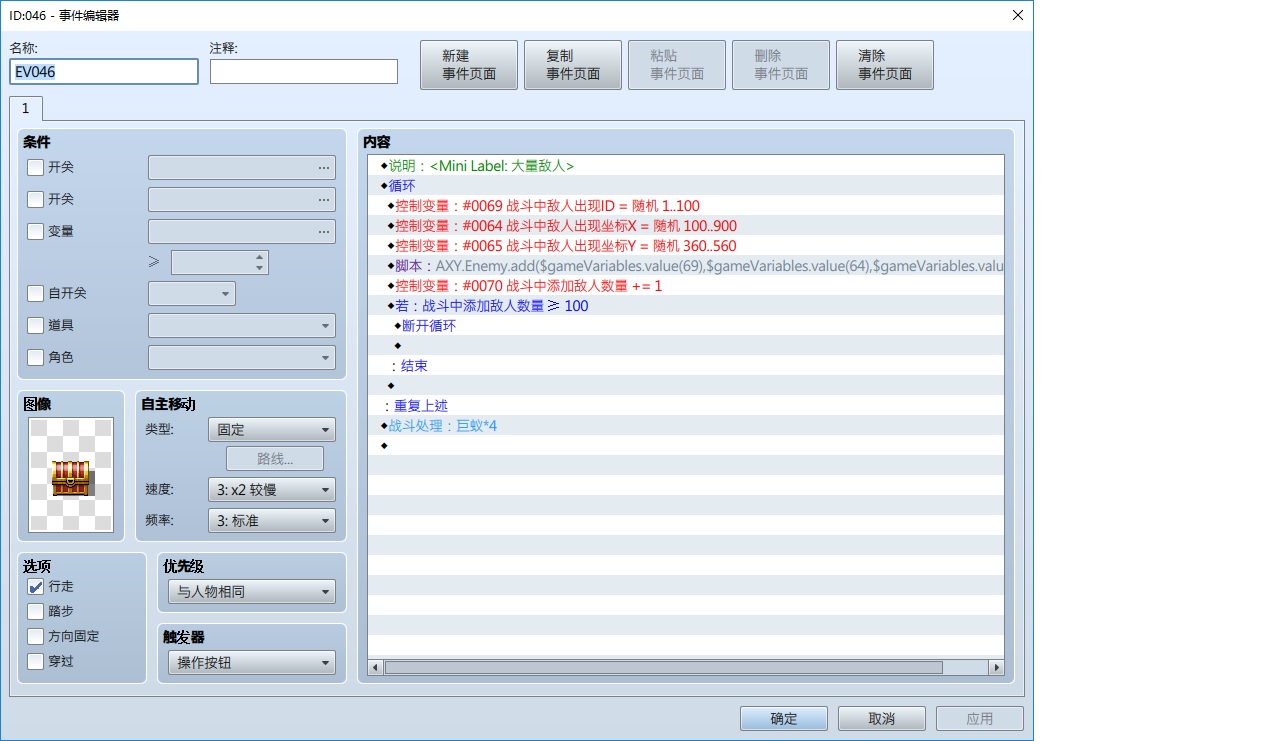The image size is (1280, 741).
Task: Click the 复制事件页面 button
Action: (x=573, y=65)
